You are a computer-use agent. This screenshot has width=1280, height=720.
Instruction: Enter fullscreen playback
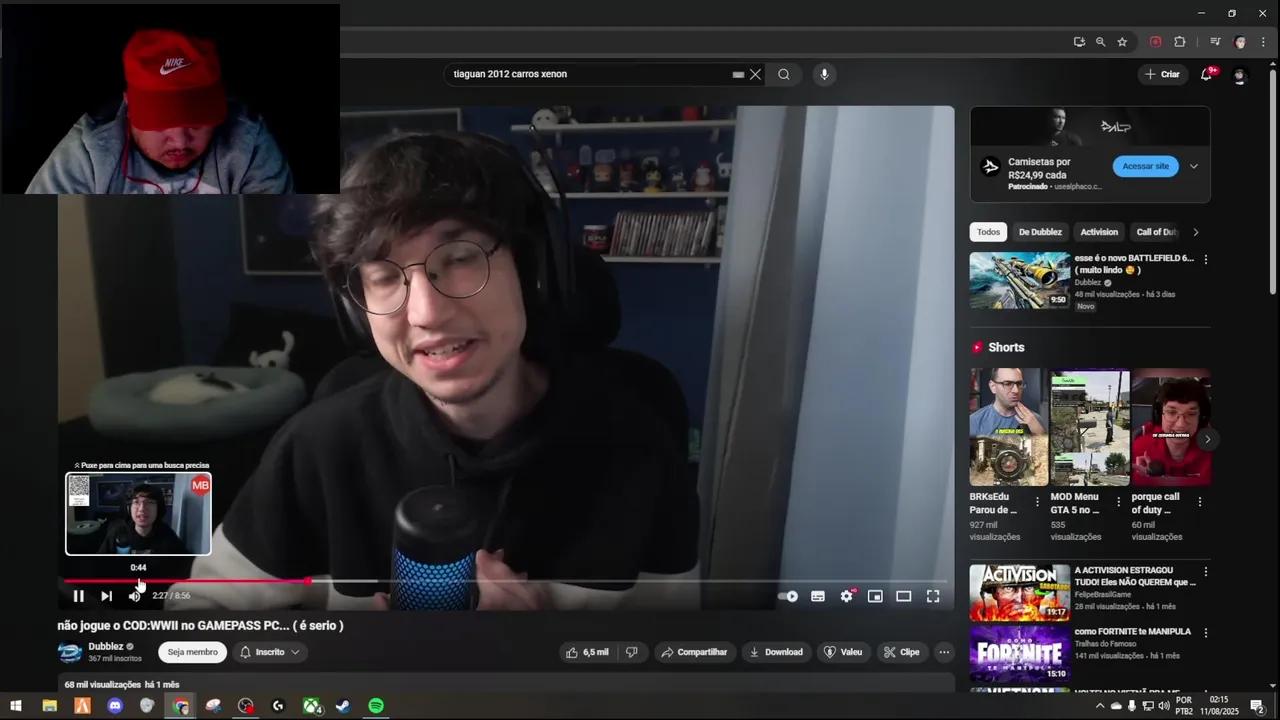(x=932, y=595)
